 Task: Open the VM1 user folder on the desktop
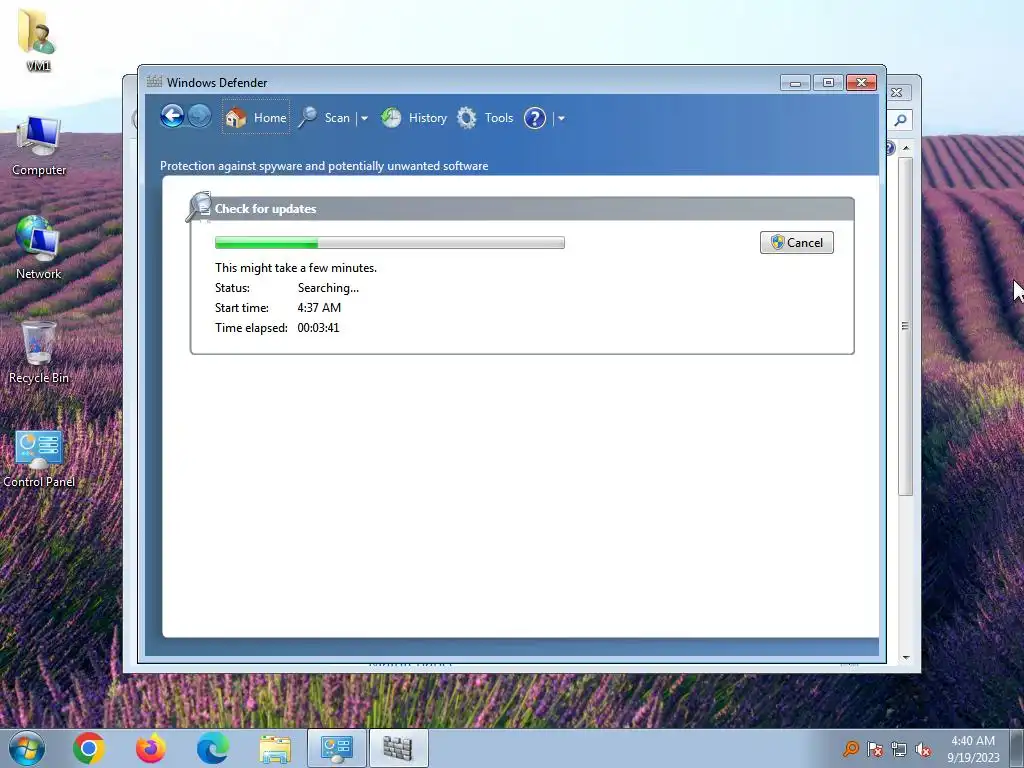38,39
